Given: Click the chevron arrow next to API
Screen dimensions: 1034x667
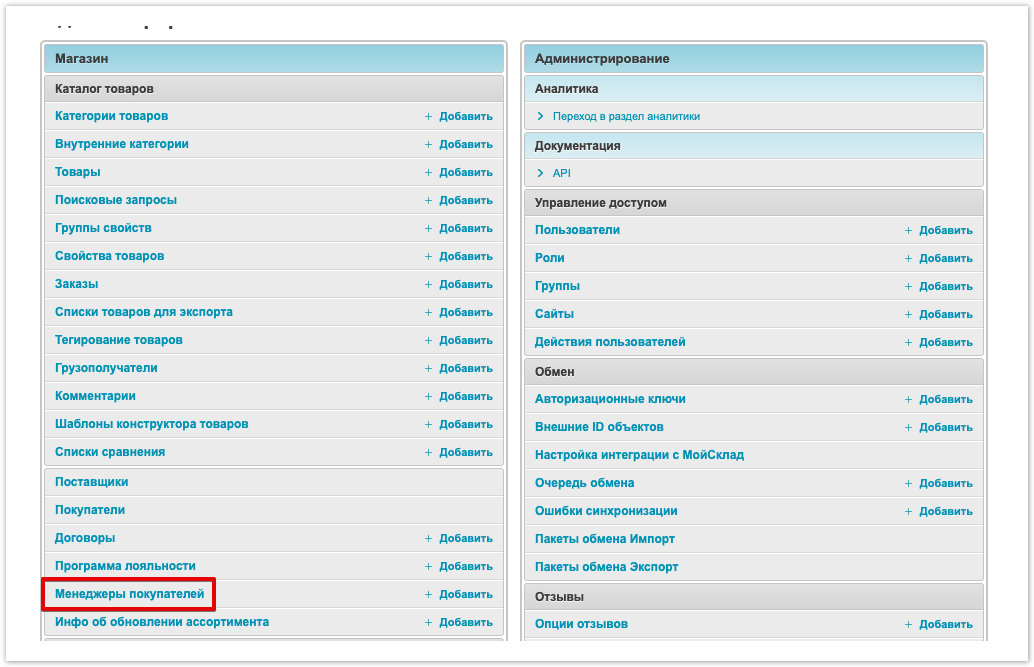Looking at the screenshot, I should [x=540, y=173].
